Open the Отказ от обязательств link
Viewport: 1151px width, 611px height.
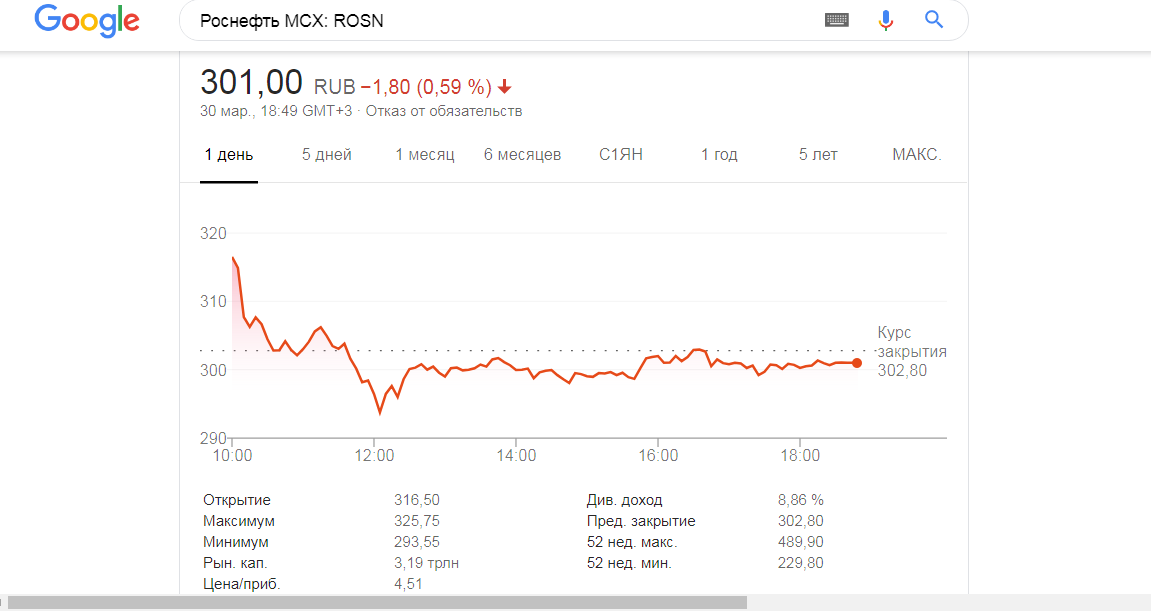[444, 111]
